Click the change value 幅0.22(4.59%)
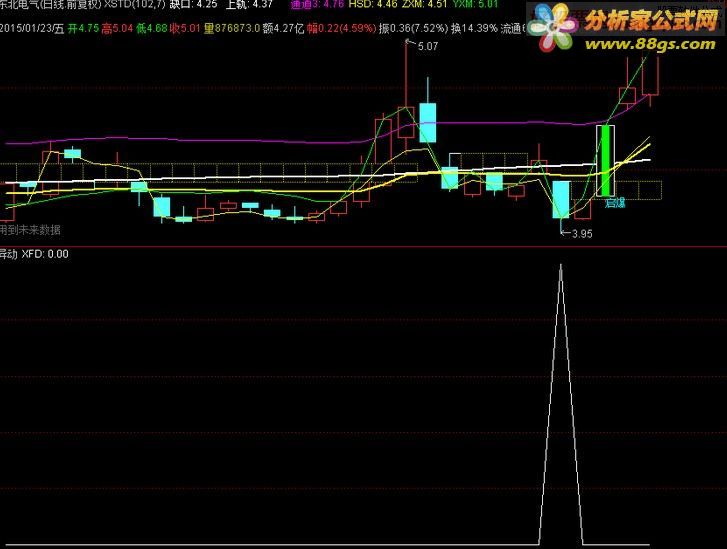This screenshot has width=727, height=549. pyautogui.click(x=341, y=29)
